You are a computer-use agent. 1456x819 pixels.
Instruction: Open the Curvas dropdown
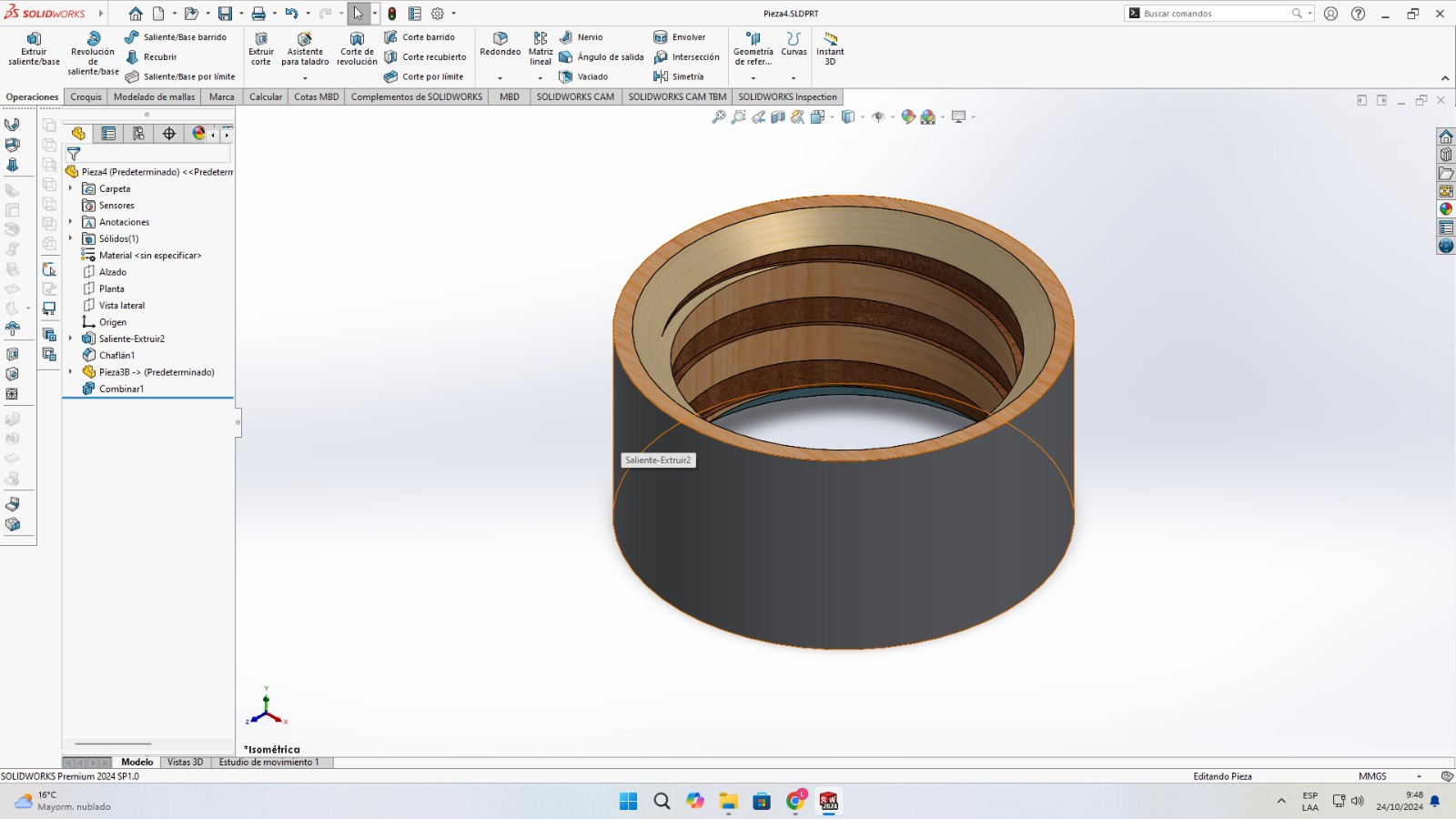(794, 77)
